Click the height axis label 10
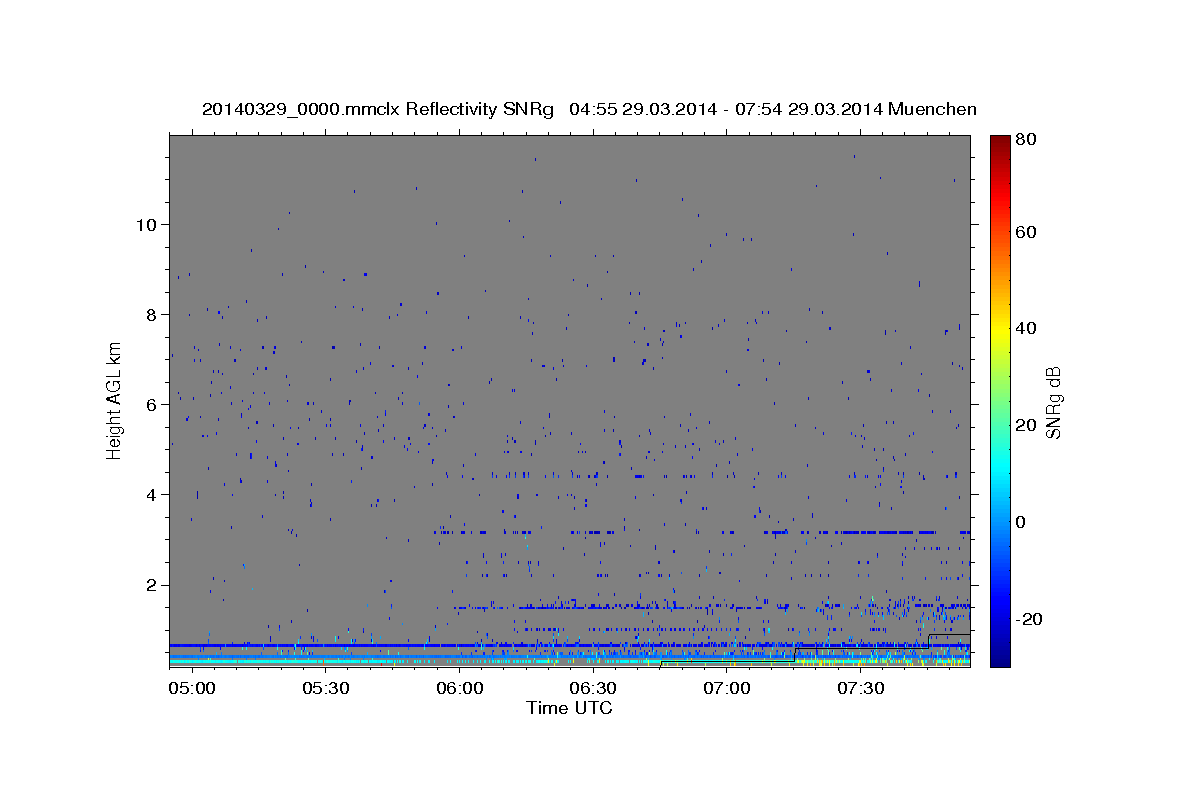This screenshot has width=1200, height=800. (x=147, y=224)
